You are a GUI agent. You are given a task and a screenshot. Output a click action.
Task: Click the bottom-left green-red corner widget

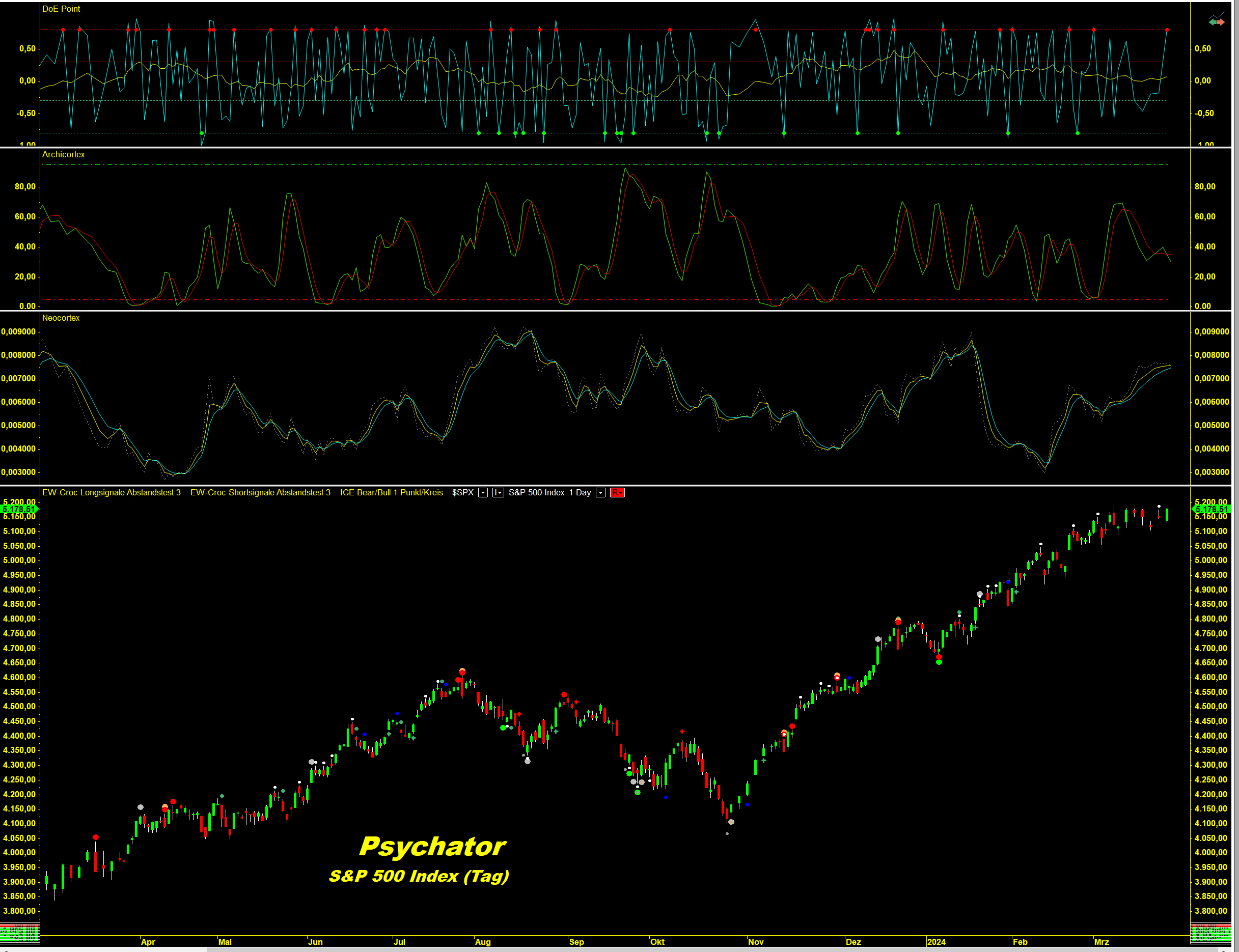[20, 932]
